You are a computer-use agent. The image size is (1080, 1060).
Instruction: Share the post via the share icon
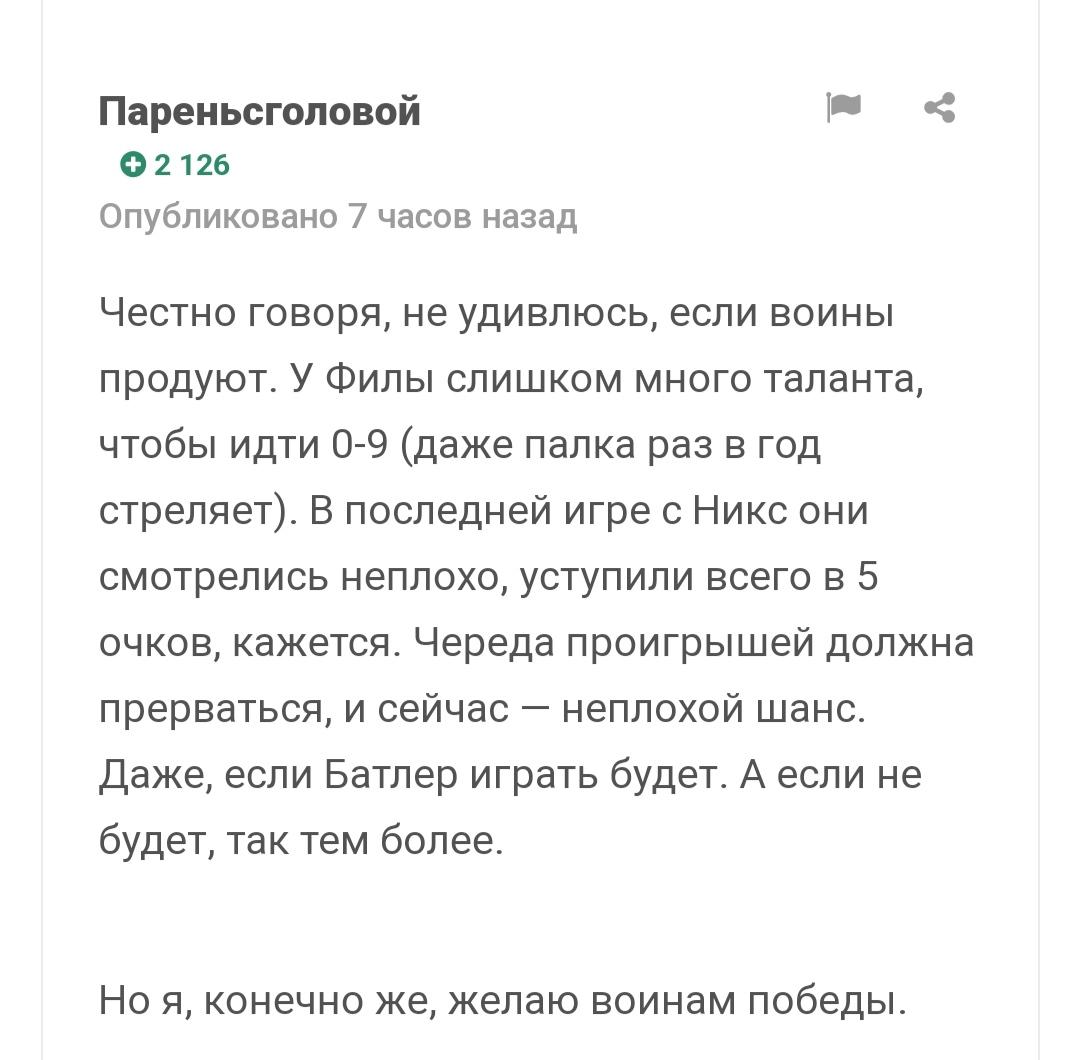939,107
